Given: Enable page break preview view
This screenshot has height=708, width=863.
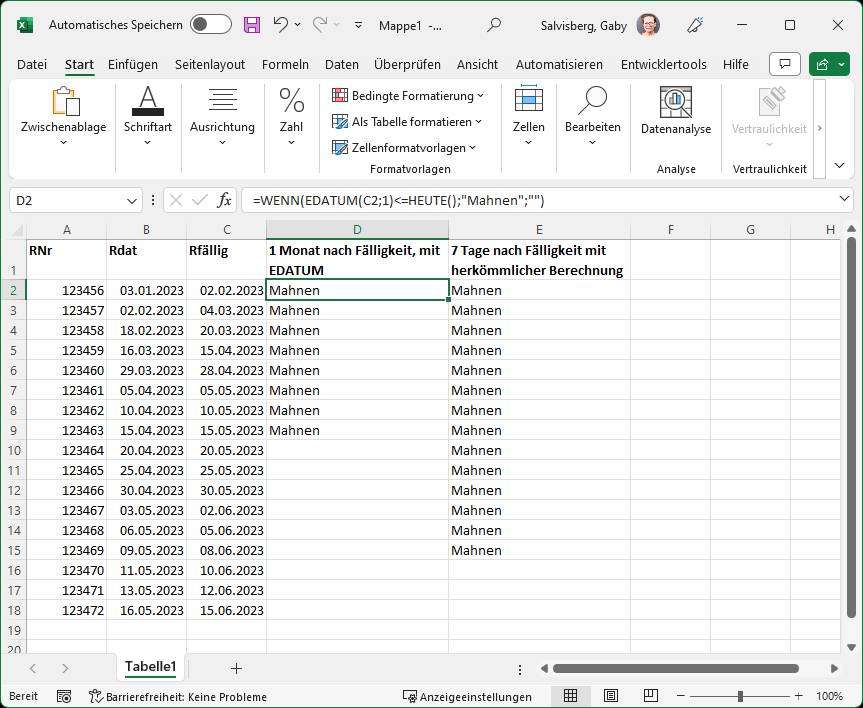Looking at the screenshot, I should (650, 696).
